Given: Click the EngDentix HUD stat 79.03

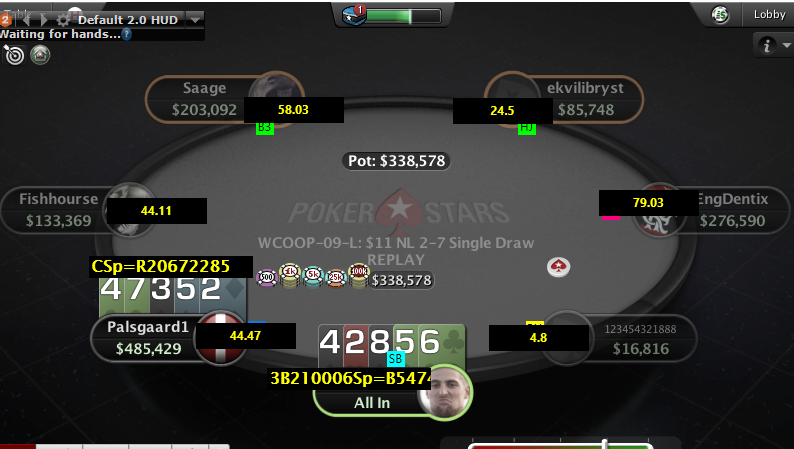Looking at the screenshot, I should (x=648, y=202).
